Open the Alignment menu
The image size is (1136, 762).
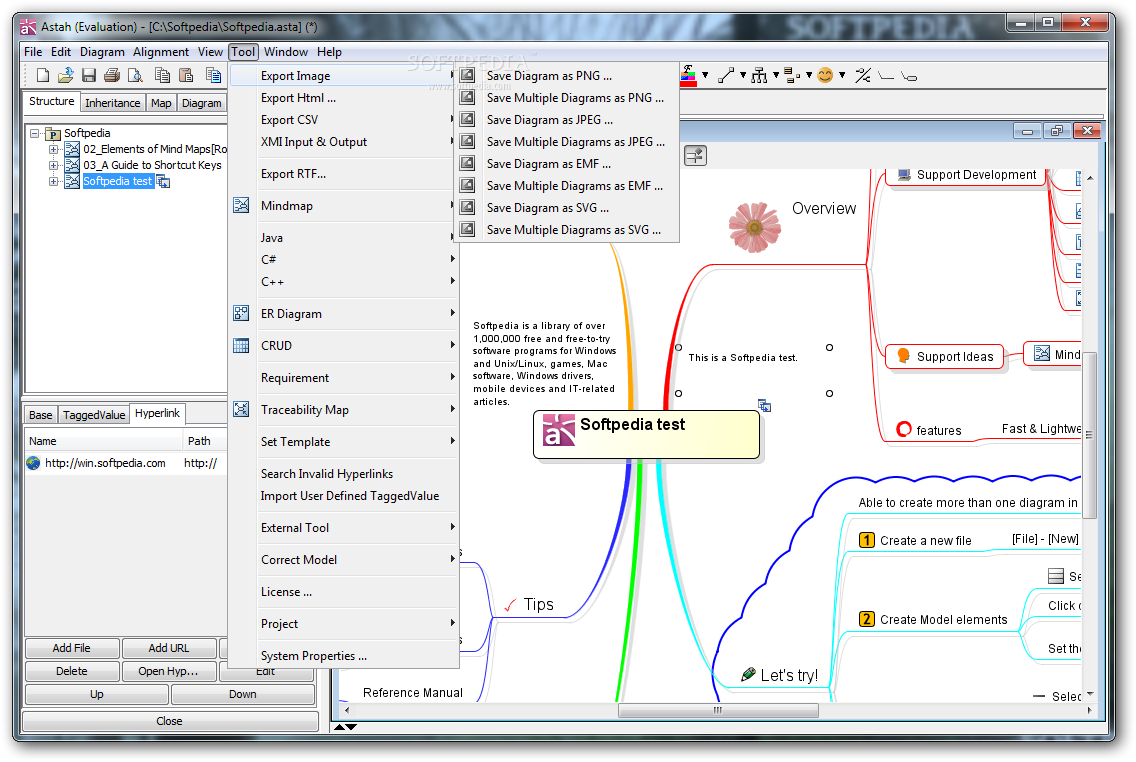pos(161,51)
